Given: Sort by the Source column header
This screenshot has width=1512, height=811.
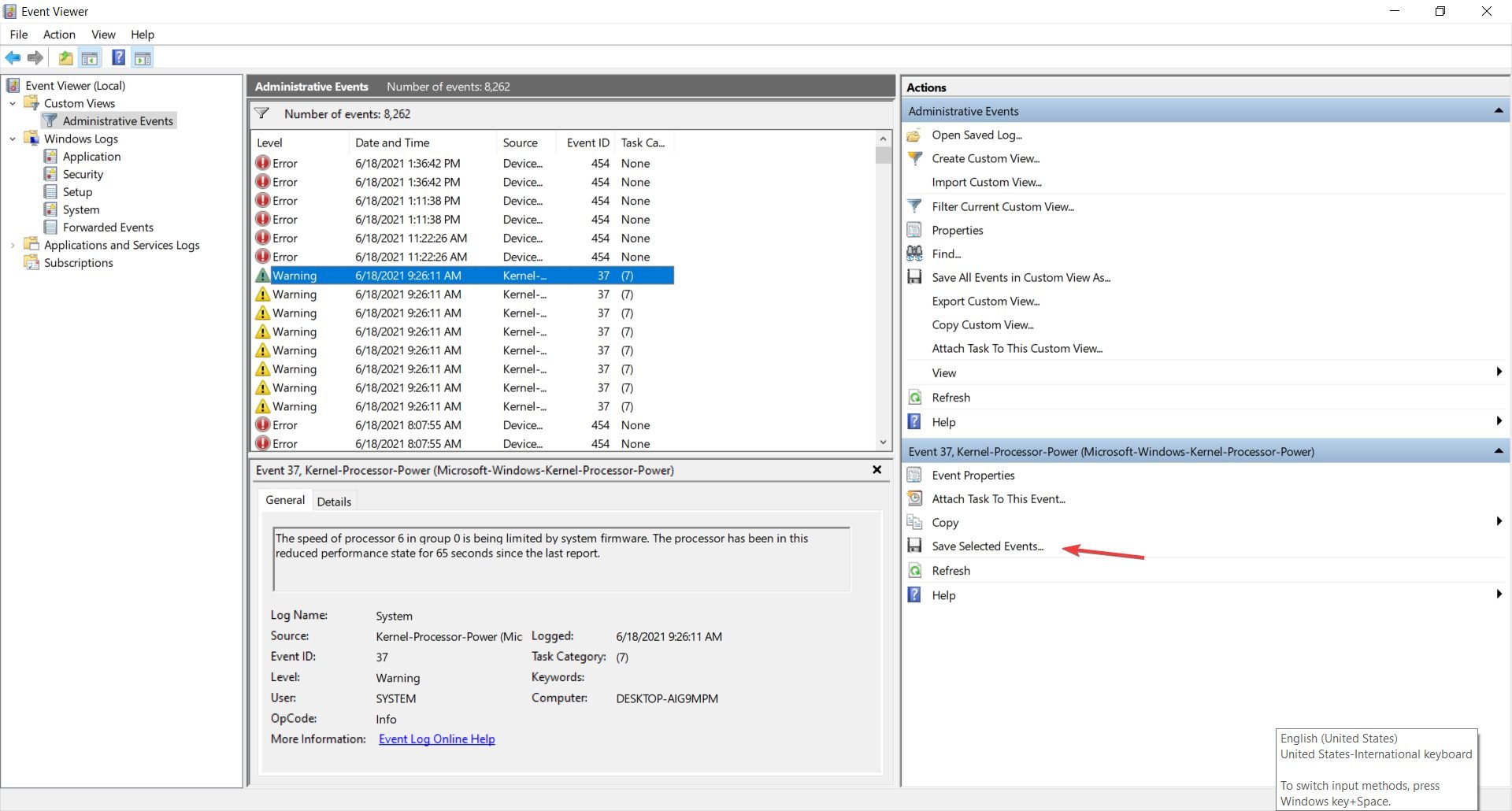Looking at the screenshot, I should (526, 143).
